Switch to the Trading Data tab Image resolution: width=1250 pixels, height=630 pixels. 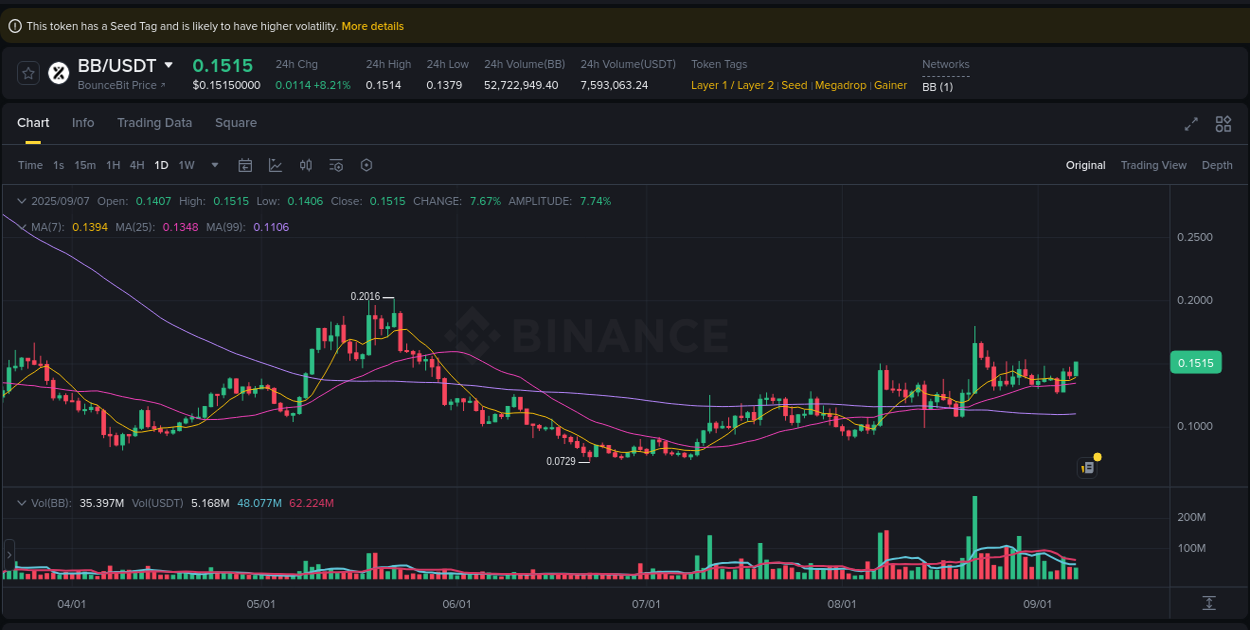click(x=154, y=122)
